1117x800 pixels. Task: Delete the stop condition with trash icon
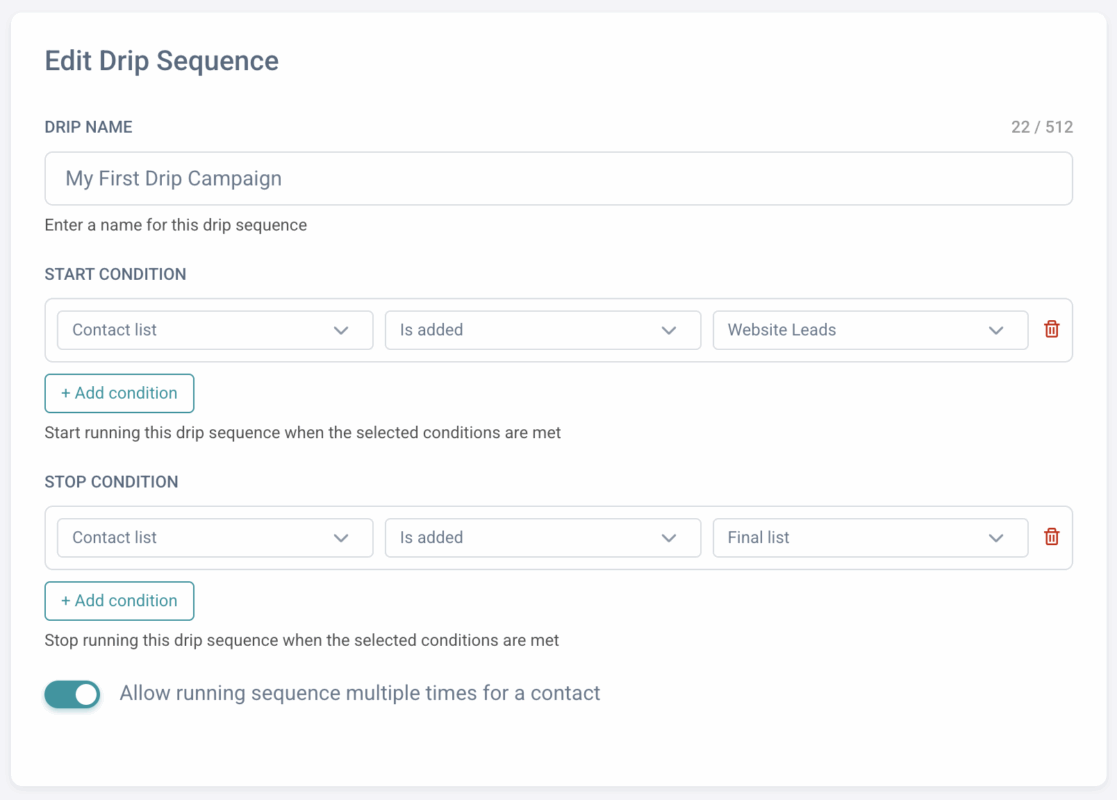[x=1051, y=537]
